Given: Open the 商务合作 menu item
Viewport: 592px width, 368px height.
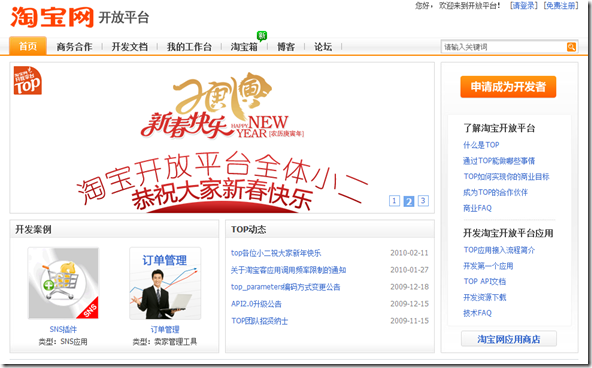Looking at the screenshot, I should tap(74, 47).
